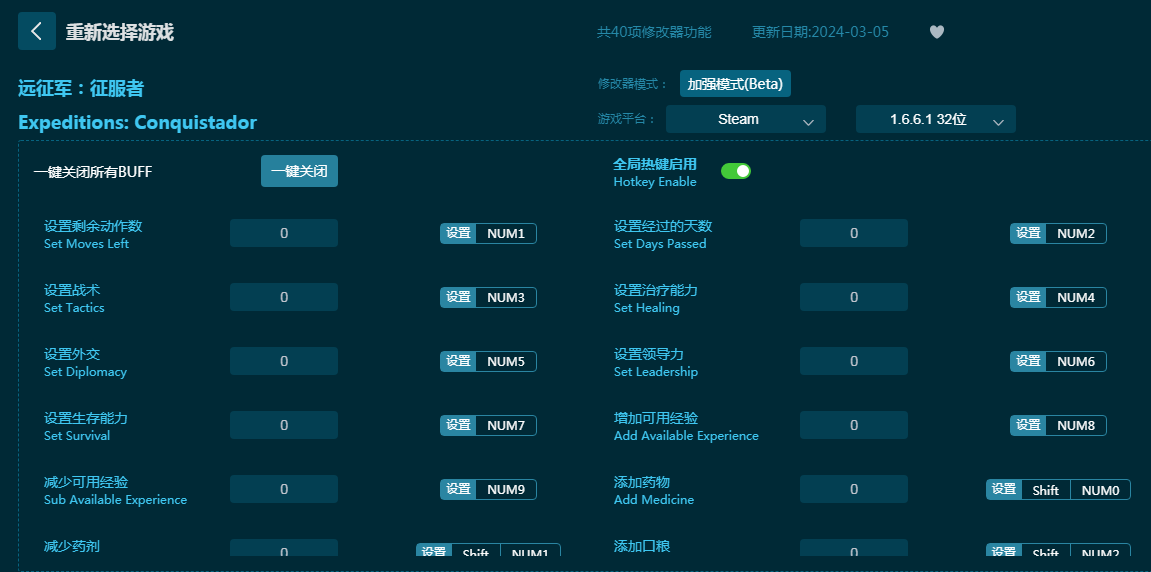Screen dimensions: 1151x572
Task: Toggle the Hotkey Enable switch
Action: 736,171
